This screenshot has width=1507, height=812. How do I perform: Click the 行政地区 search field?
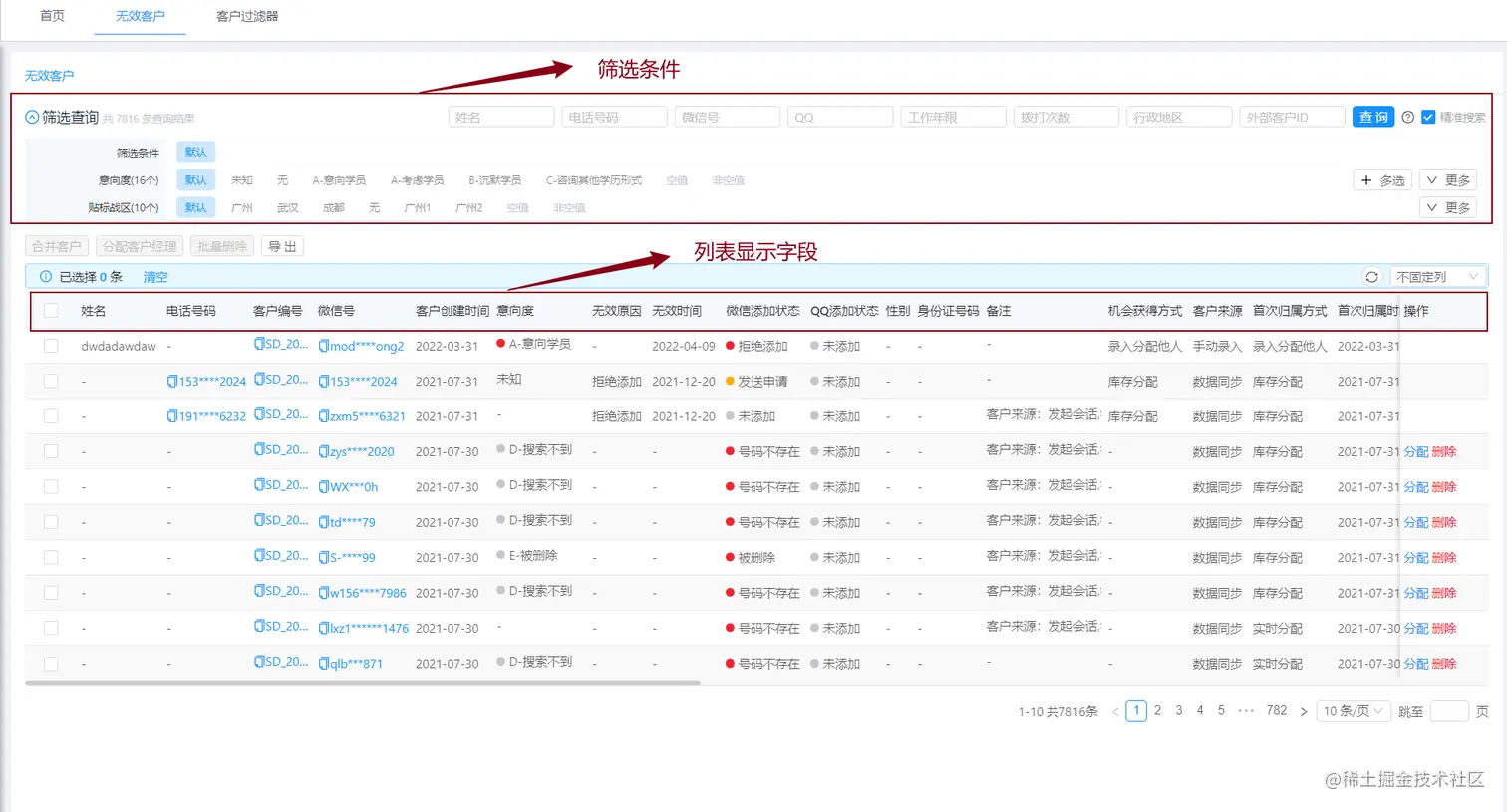click(x=1179, y=117)
